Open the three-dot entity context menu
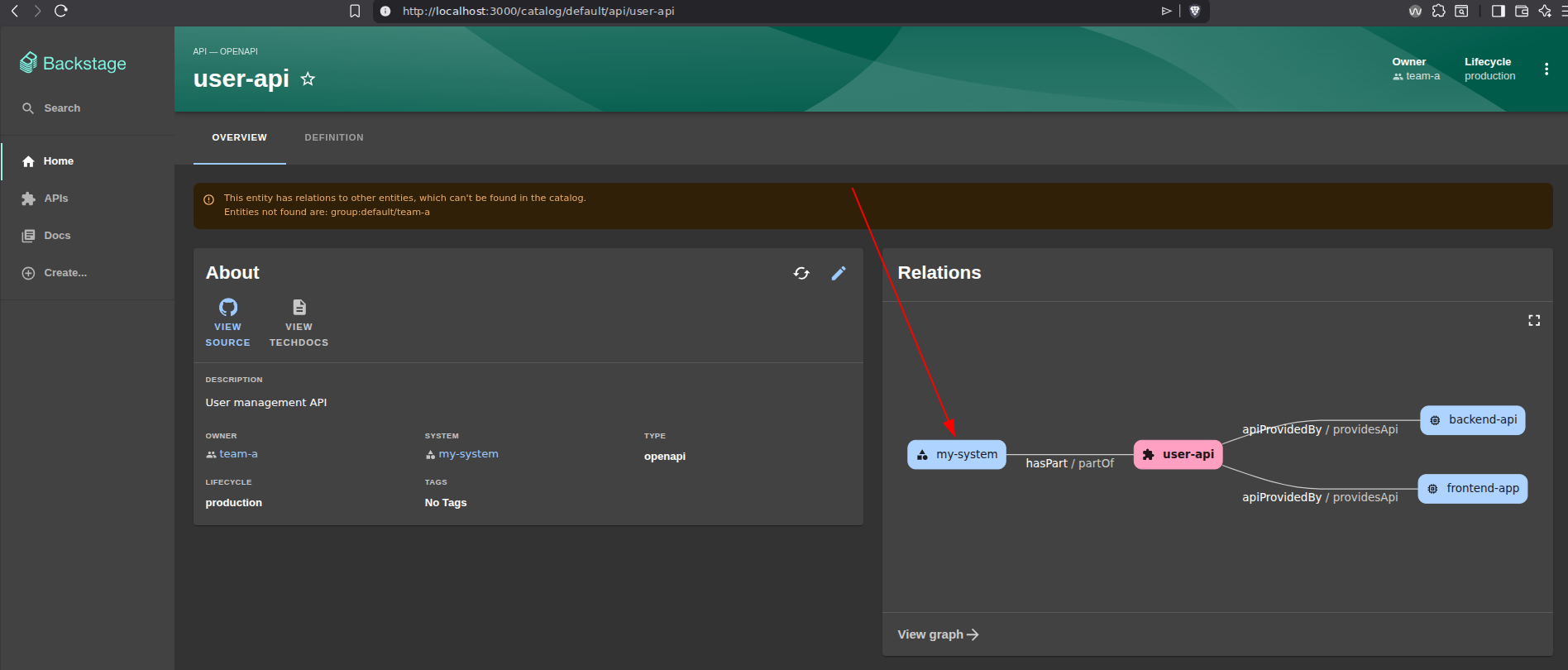 point(1546,69)
